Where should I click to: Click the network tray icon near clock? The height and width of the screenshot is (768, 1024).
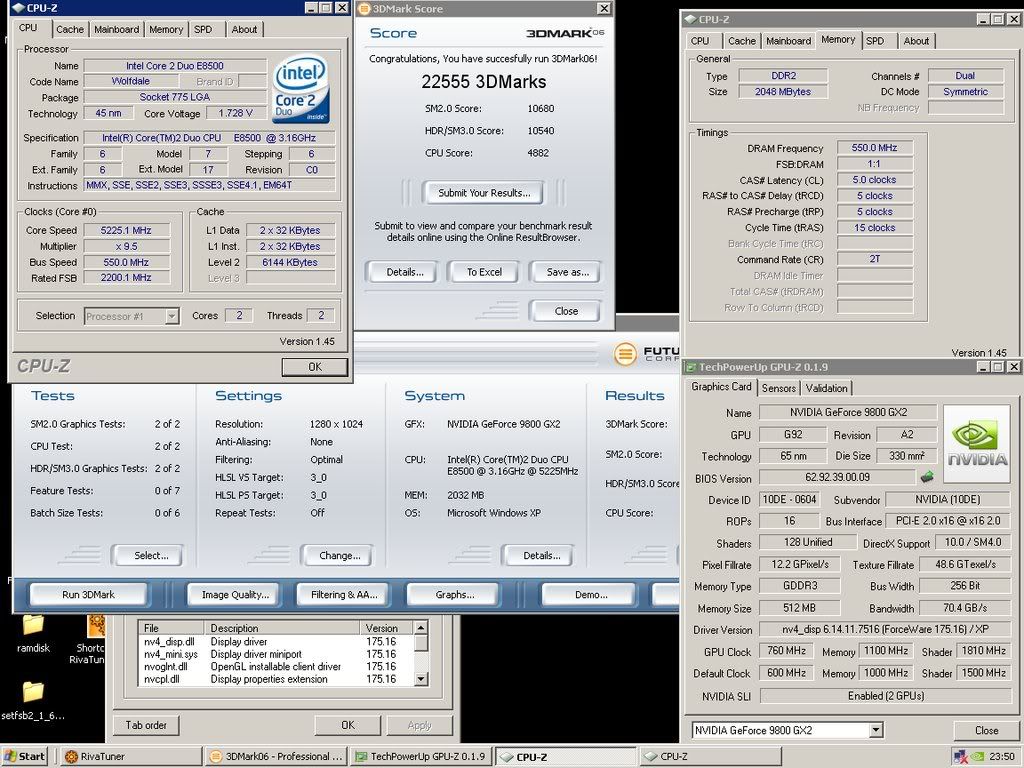pos(960,757)
